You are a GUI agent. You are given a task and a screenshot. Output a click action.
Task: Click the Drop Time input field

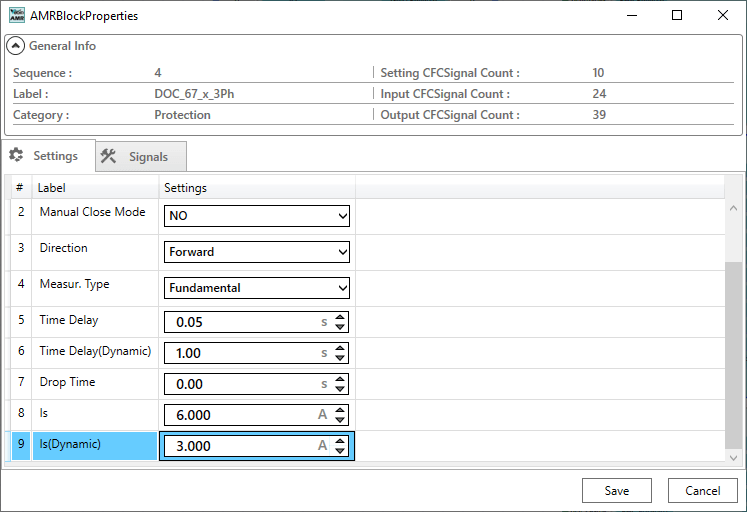pos(243,384)
